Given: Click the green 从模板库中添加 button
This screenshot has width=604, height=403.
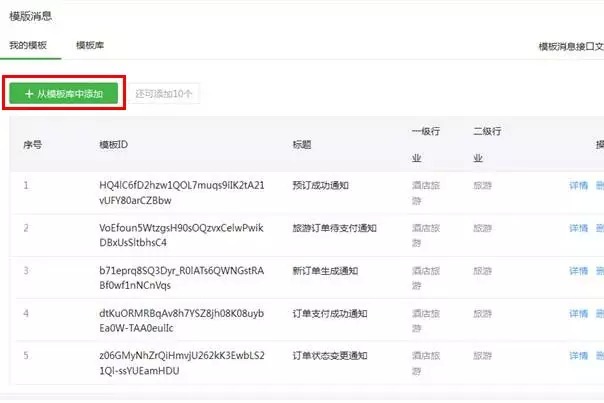Looking at the screenshot, I should click(x=64, y=93).
